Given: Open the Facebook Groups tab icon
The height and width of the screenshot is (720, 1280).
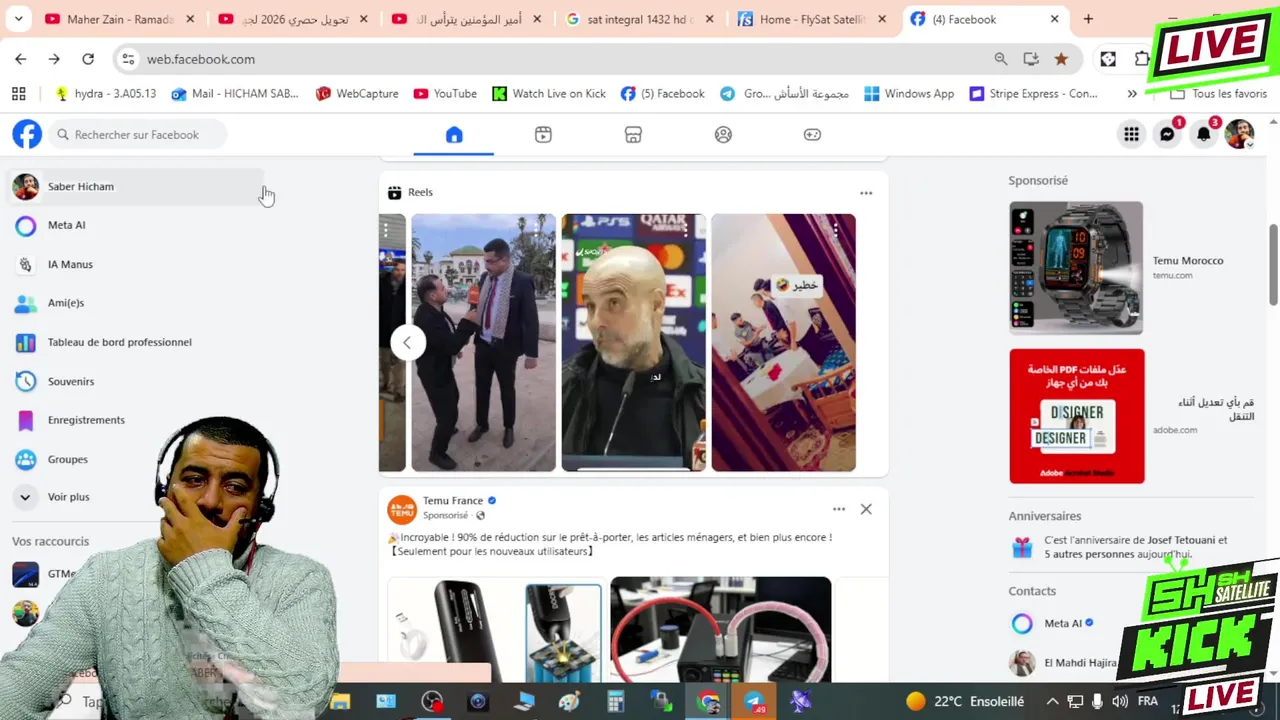Looking at the screenshot, I should pos(723,135).
